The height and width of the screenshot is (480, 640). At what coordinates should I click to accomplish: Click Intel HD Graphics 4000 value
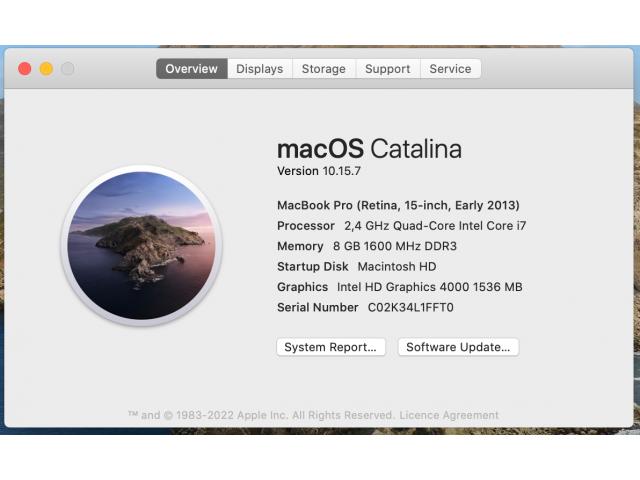coord(429,287)
